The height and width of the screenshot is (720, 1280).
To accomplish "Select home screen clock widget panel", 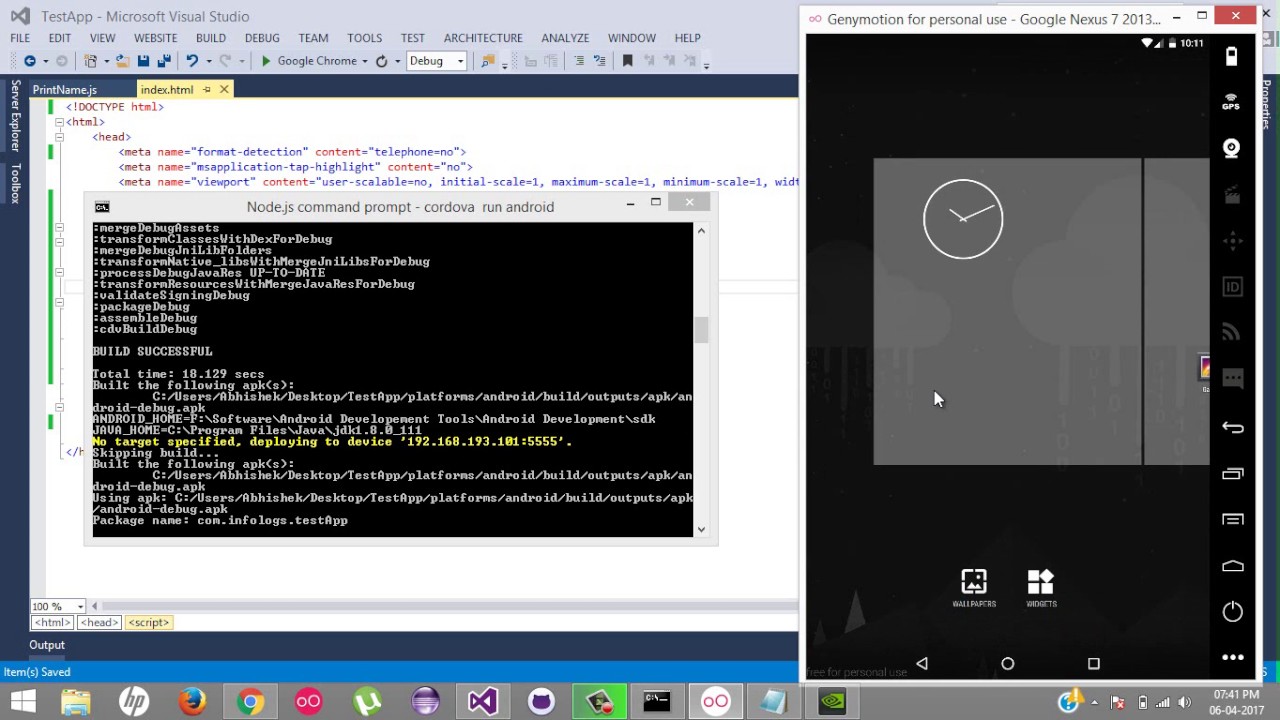I will pos(1007,311).
